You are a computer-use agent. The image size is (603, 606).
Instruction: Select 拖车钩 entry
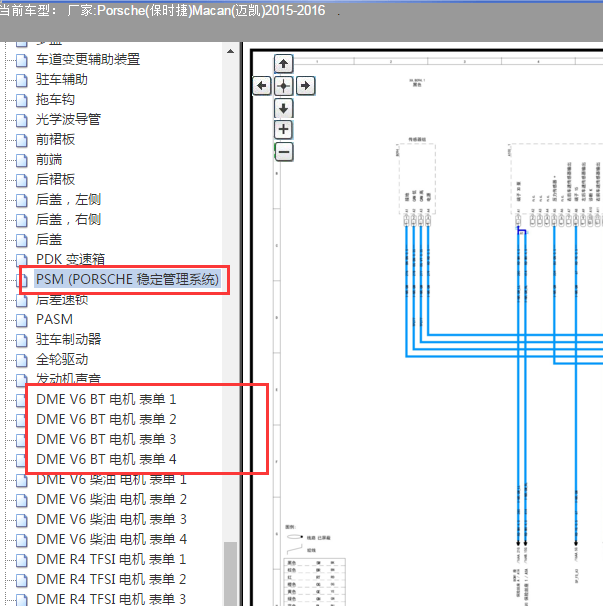click(55, 100)
